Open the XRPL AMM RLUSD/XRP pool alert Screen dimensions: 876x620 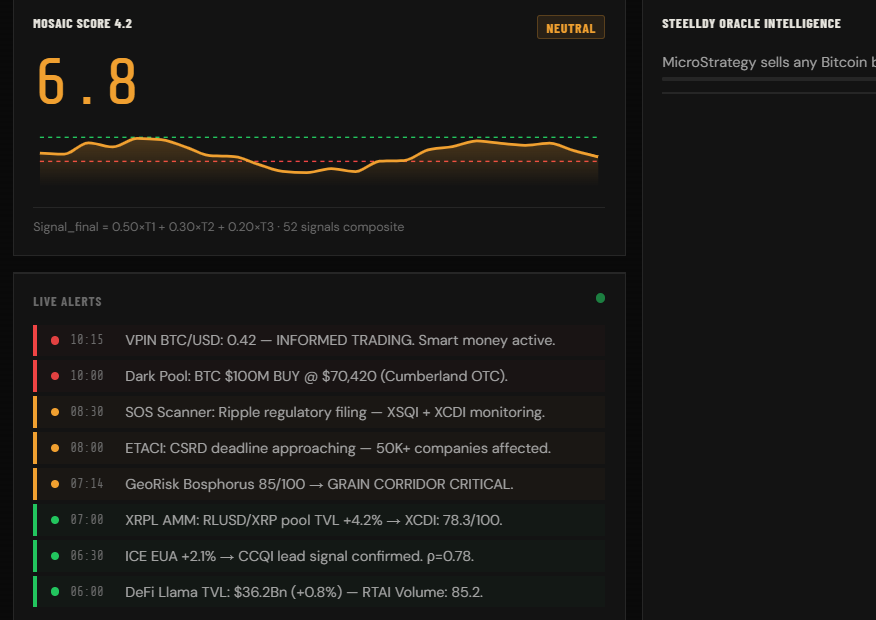319,520
